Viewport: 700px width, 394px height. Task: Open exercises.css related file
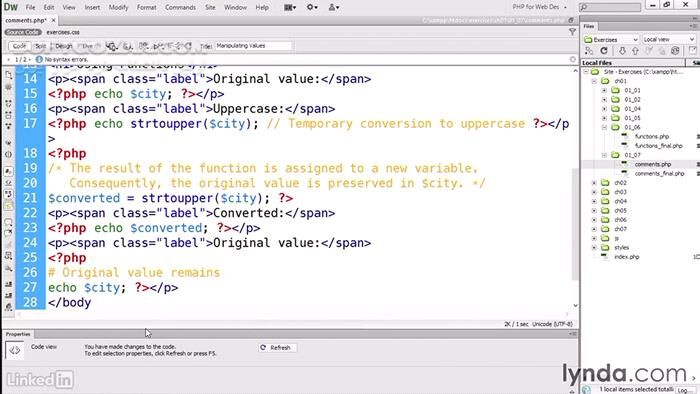63,32
